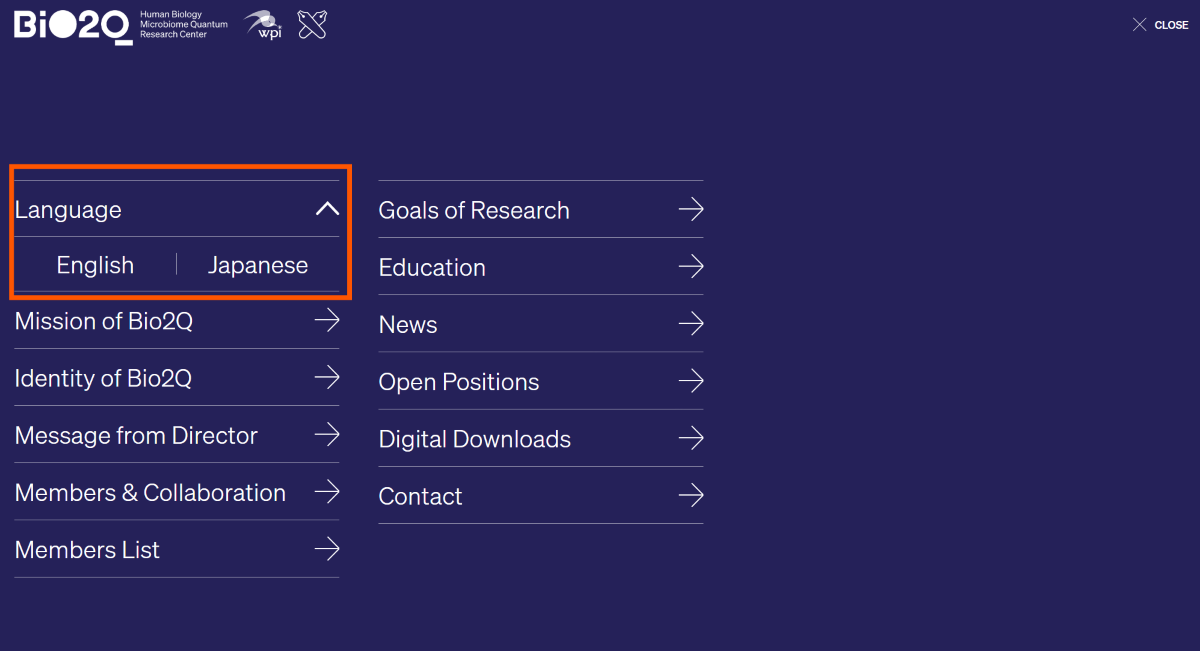The width and height of the screenshot is (1200, 651).
Task: Click the arrow next to Members List
Action: coord(327,549)
